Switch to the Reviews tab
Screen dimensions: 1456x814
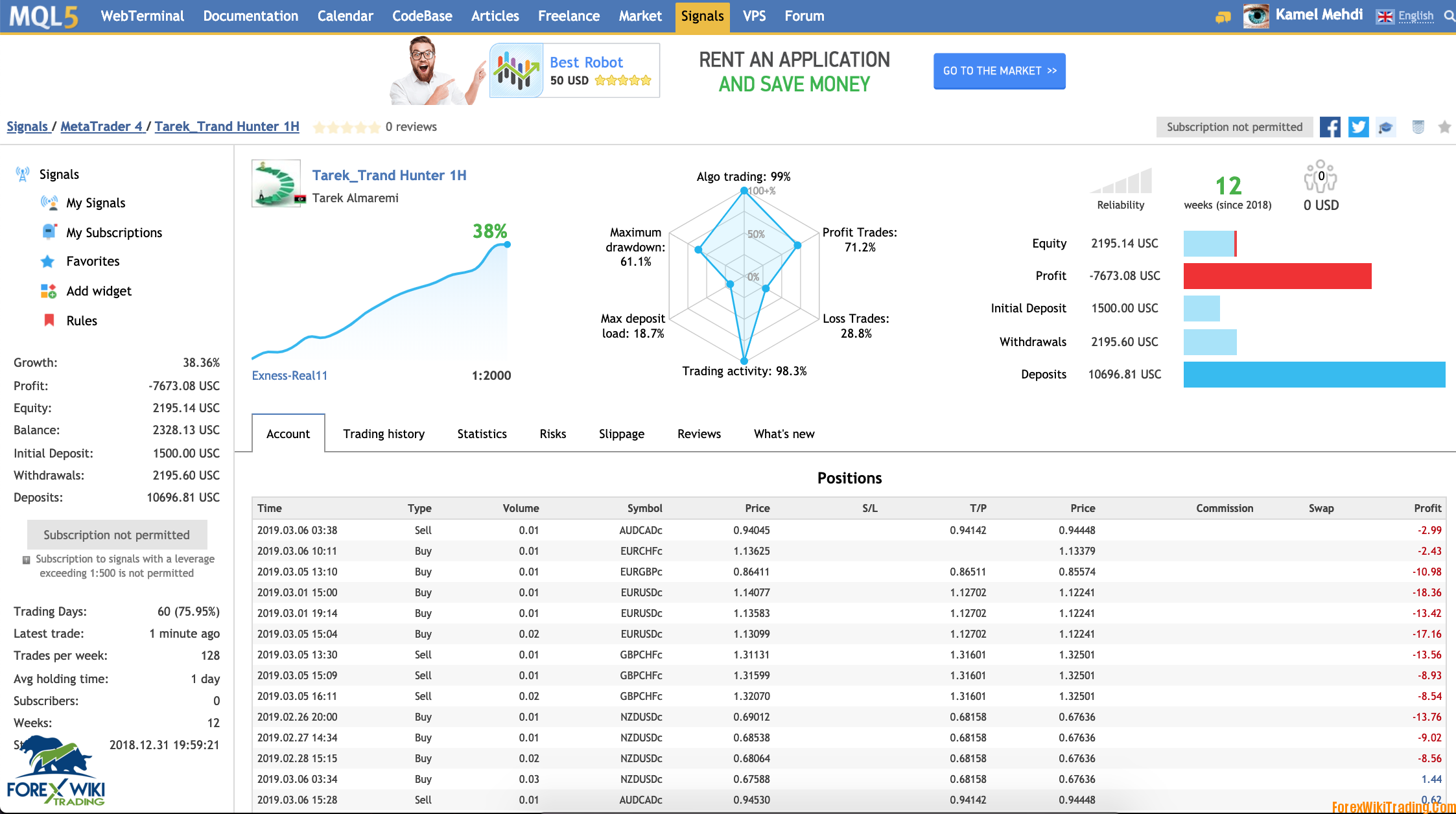coord(699,434)
